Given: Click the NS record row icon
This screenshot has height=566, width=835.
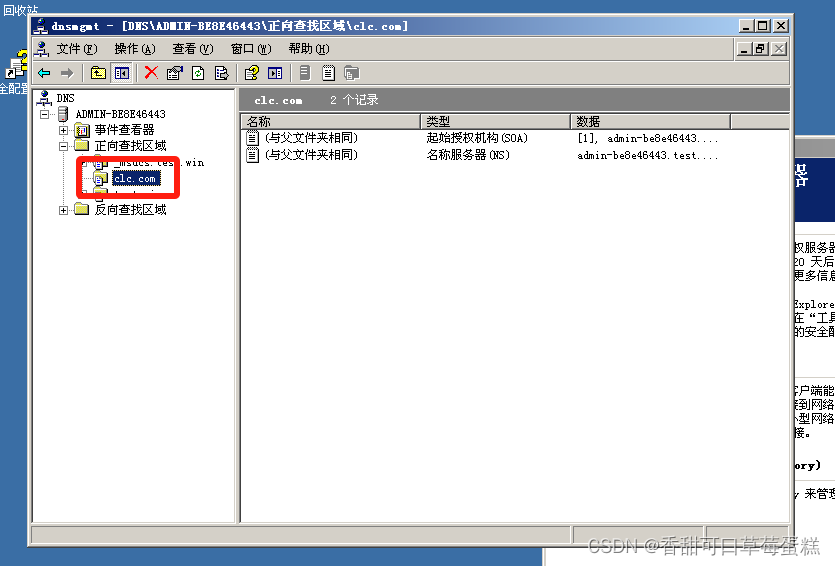Looking at the screenshot, I should pos(252,155).
